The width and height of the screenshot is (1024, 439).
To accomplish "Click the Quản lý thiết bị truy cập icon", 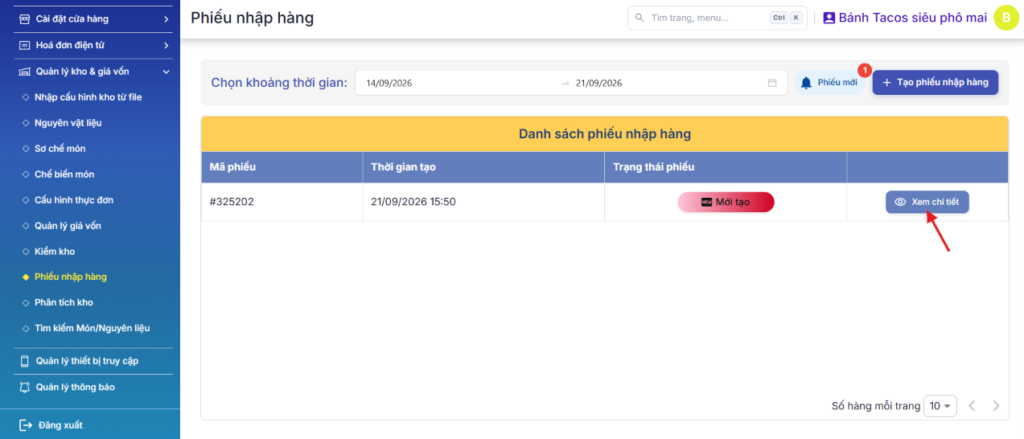I will pos(25,361).
